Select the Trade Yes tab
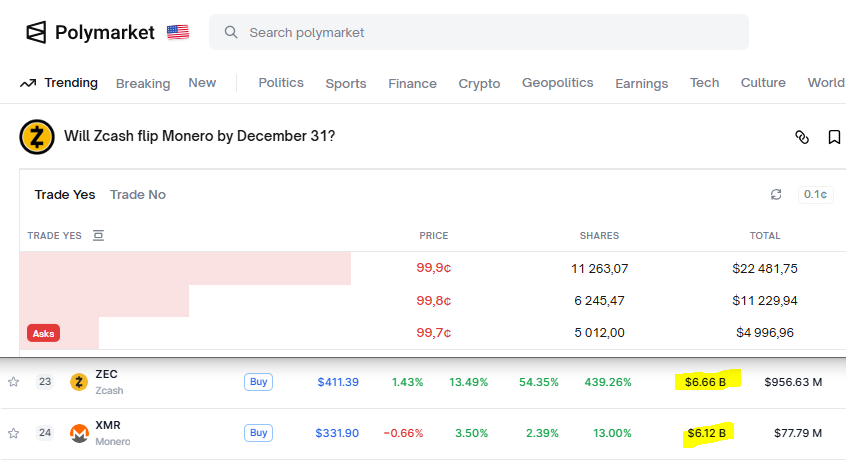 click(65, 194)
